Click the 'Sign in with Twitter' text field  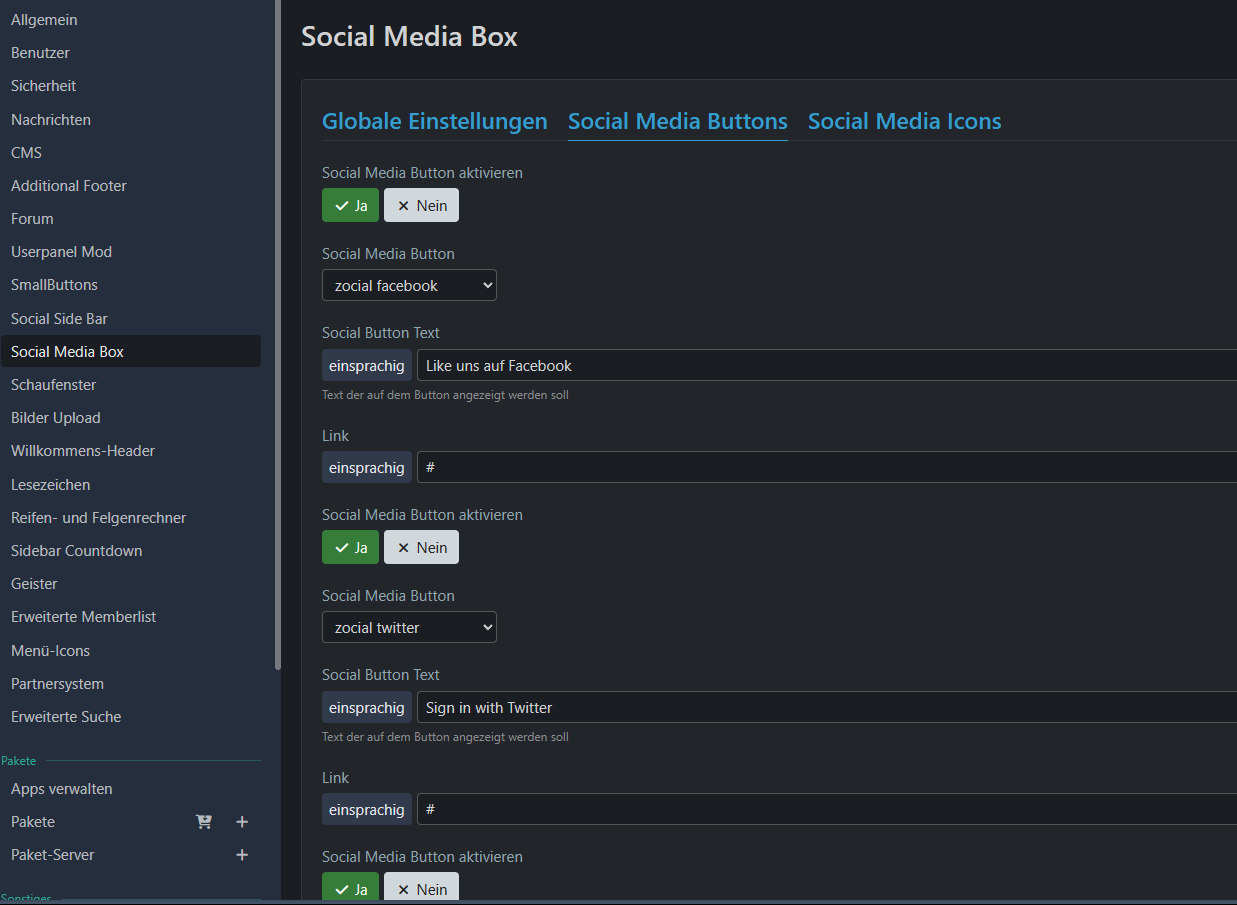(820, 708)
